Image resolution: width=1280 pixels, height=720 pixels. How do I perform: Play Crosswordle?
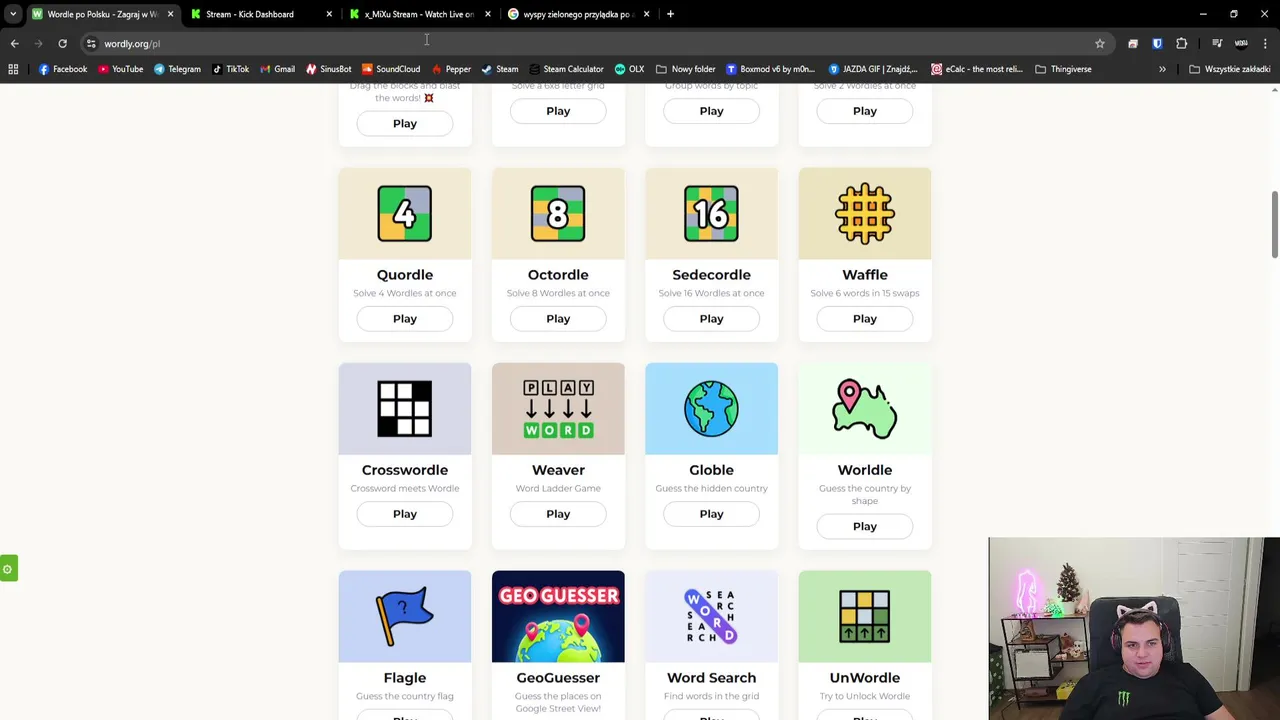405,514
